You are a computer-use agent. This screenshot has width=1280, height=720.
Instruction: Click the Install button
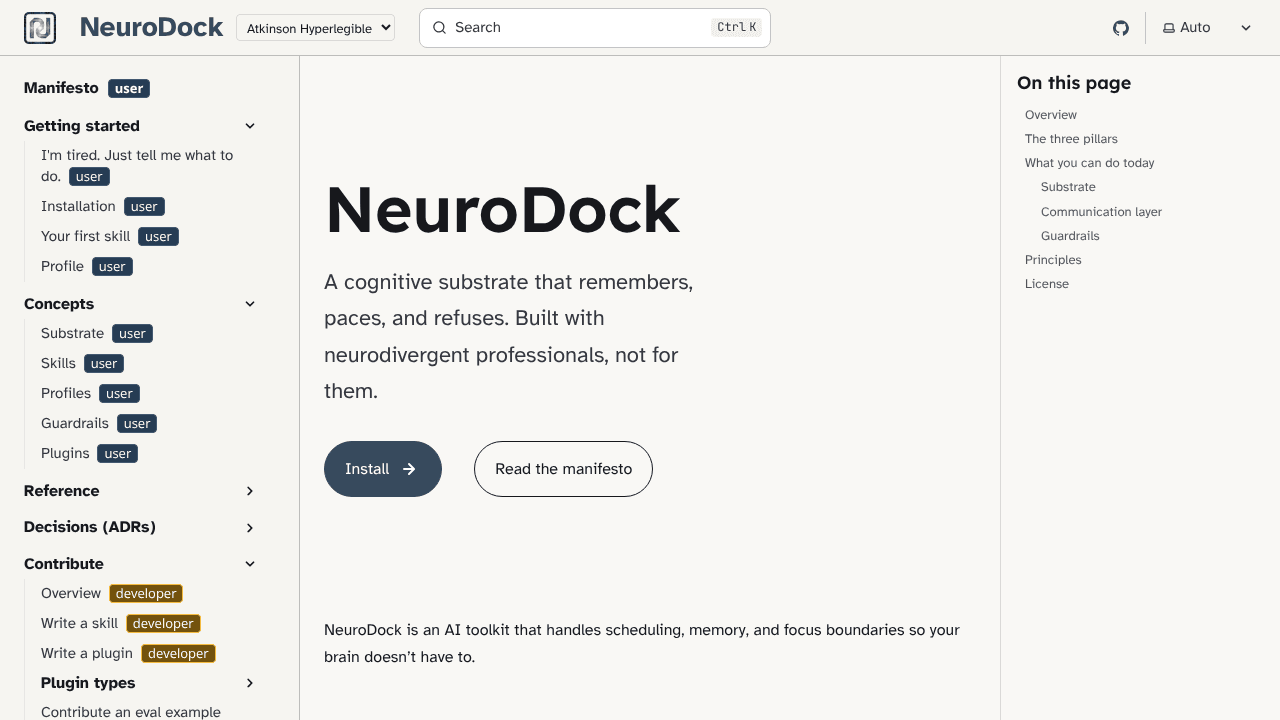383,469
